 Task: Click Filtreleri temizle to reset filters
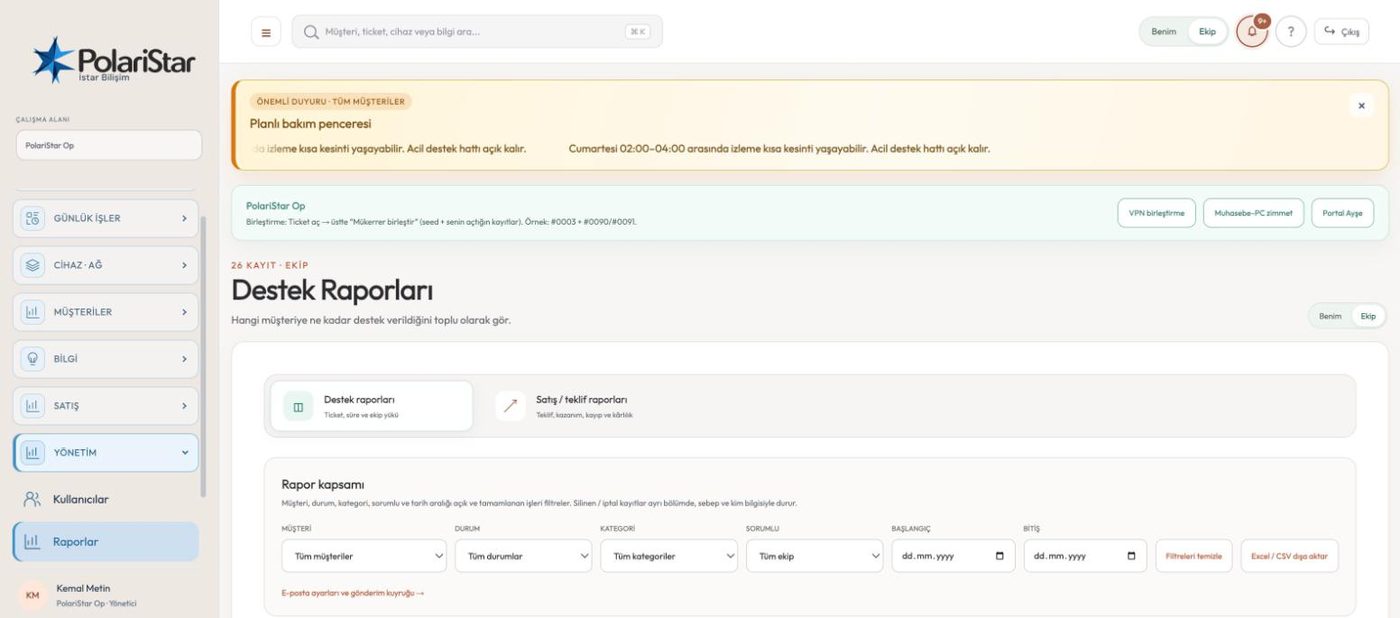pyautogui.click(x=1194, y=556)
